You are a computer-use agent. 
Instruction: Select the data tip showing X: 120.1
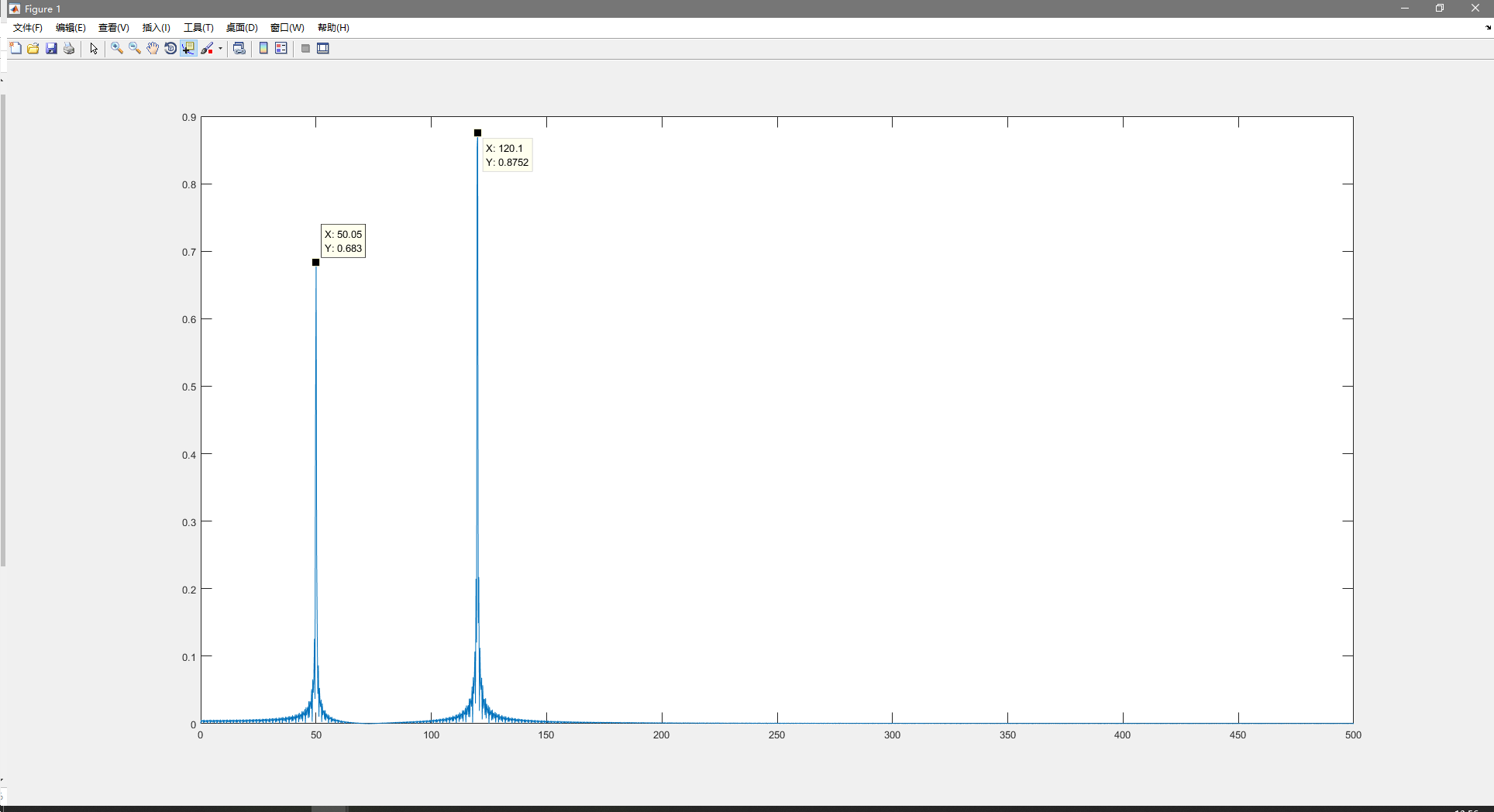(507, 155)
